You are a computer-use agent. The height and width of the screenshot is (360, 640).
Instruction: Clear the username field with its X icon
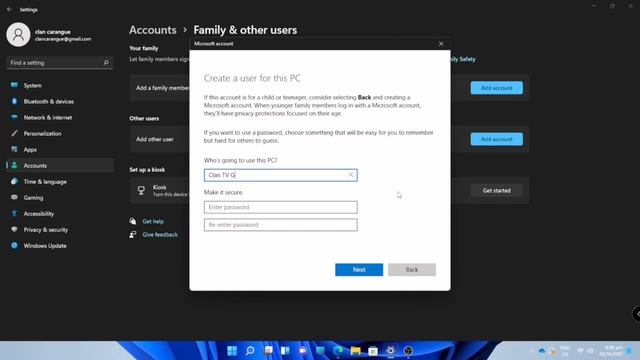(351, 175)
